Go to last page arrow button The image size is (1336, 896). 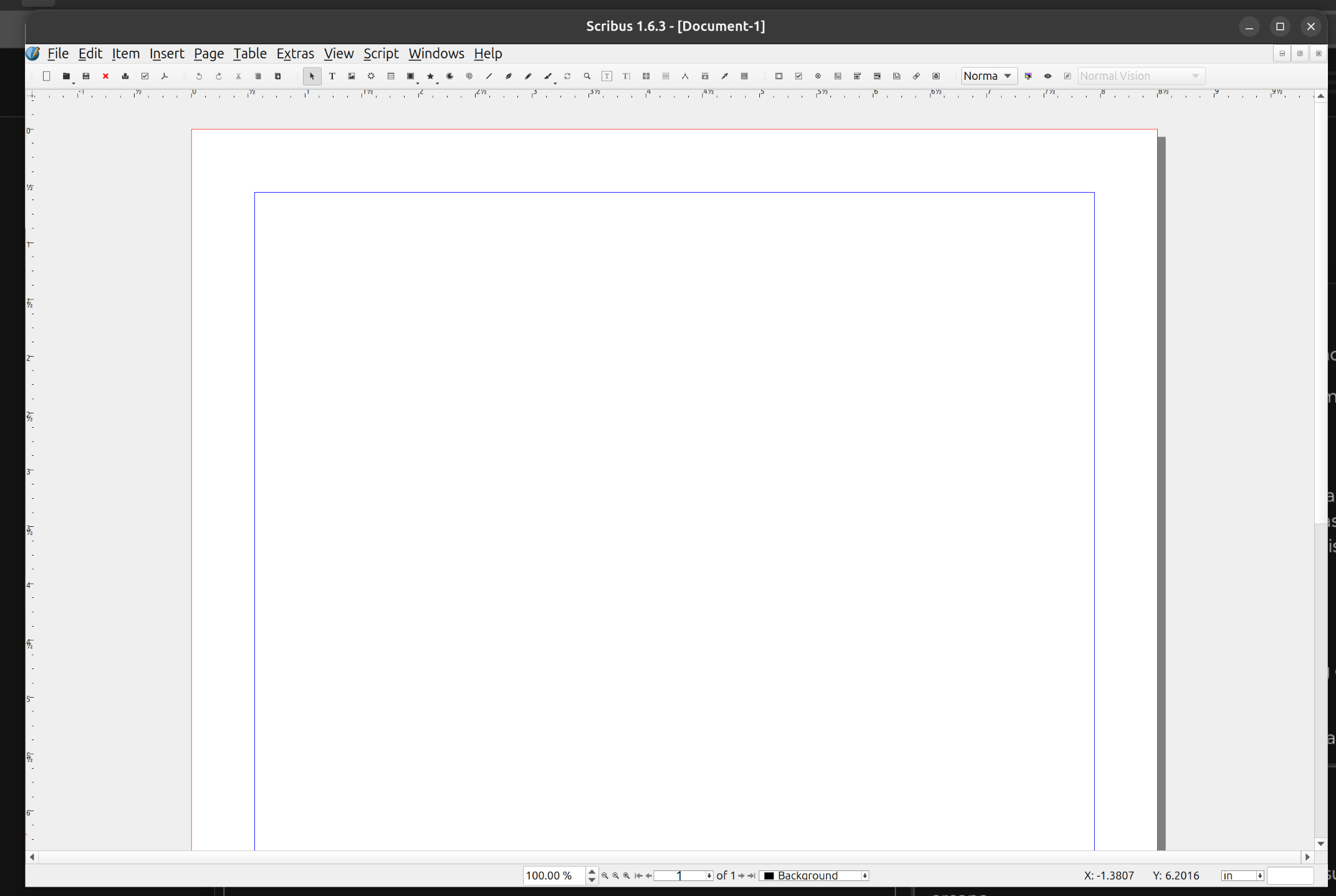click(x=752, y=875)
